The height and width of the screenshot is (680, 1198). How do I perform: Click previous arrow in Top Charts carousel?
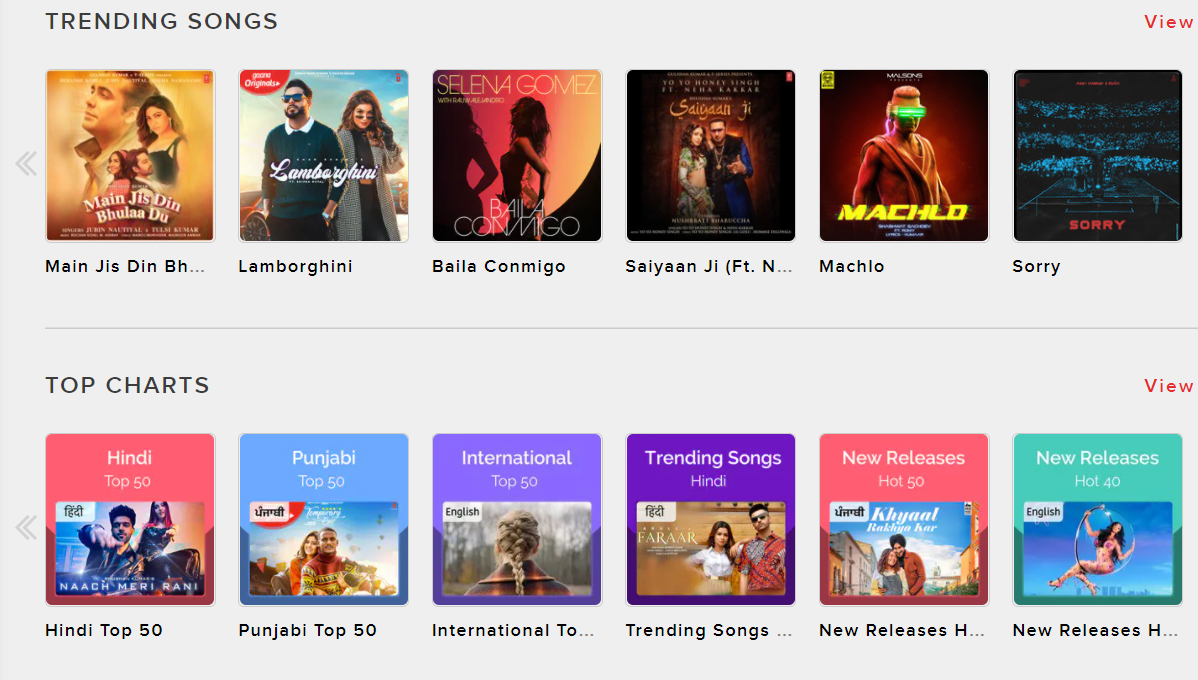(x=26, y=527)
